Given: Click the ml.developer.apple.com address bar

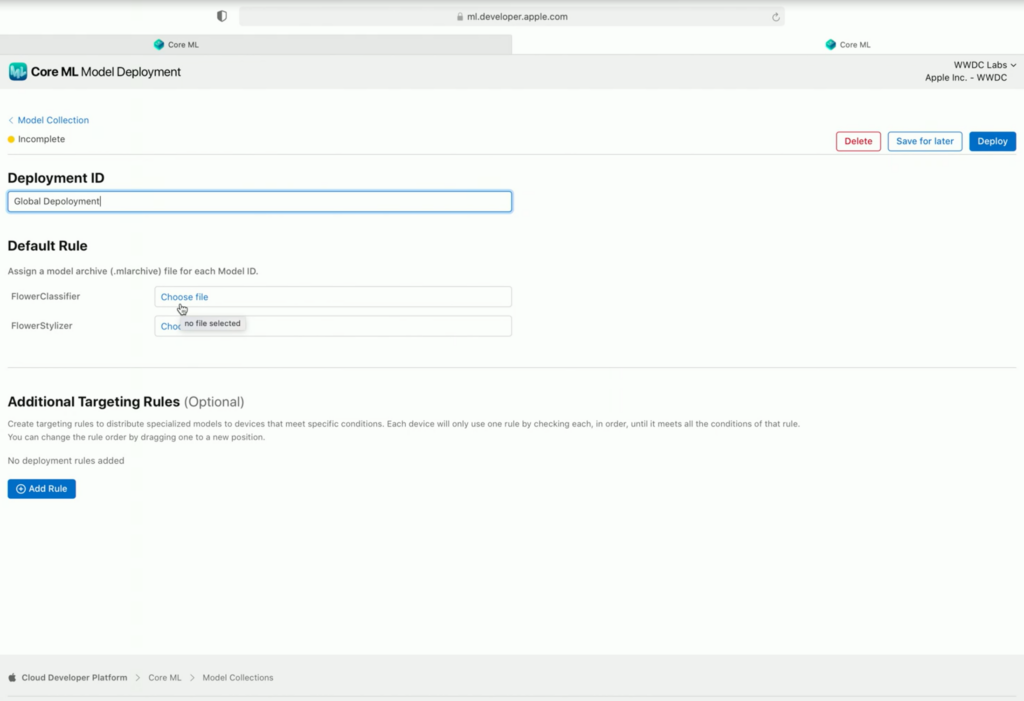Looking at the screenshot, I should (512, 17).
